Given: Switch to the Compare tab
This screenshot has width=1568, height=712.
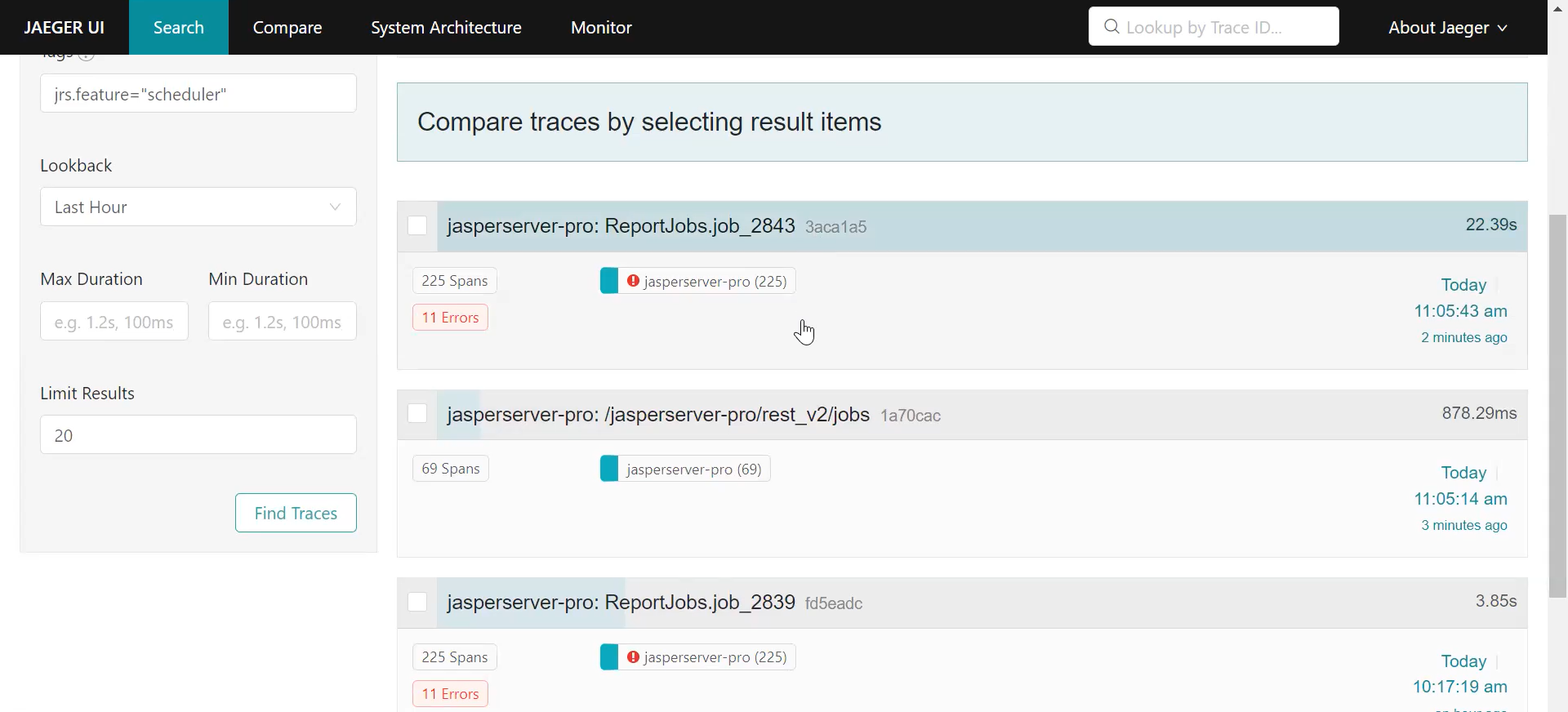Looking at the screenshot, I should 287,27.
